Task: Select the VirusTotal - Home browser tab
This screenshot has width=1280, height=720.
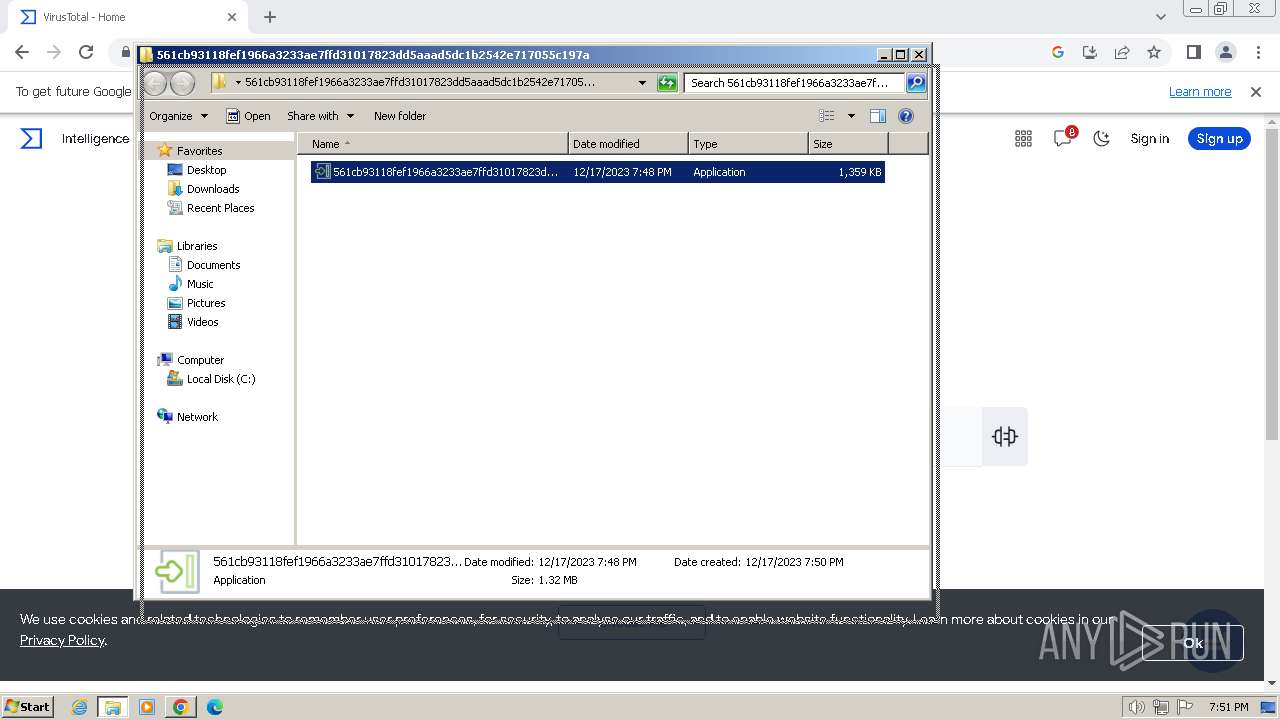Action: point(125,17)
